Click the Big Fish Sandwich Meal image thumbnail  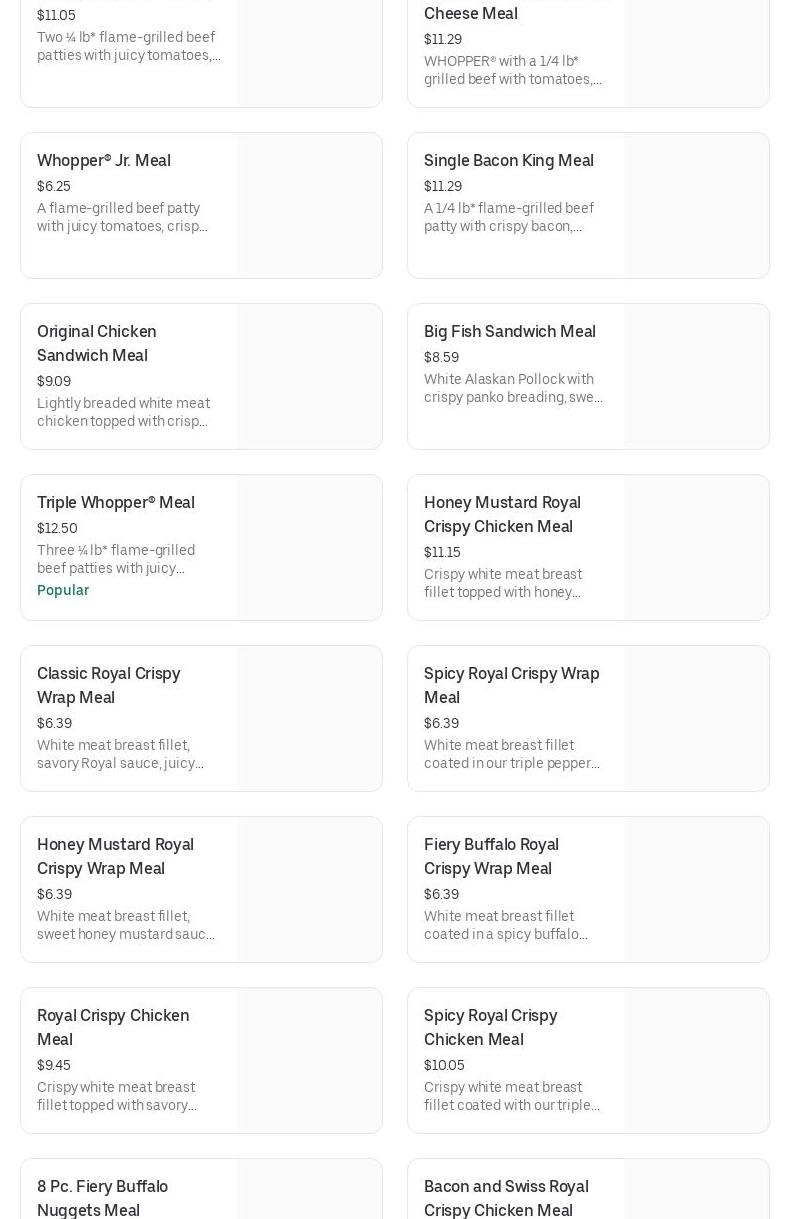pos(696,377)
